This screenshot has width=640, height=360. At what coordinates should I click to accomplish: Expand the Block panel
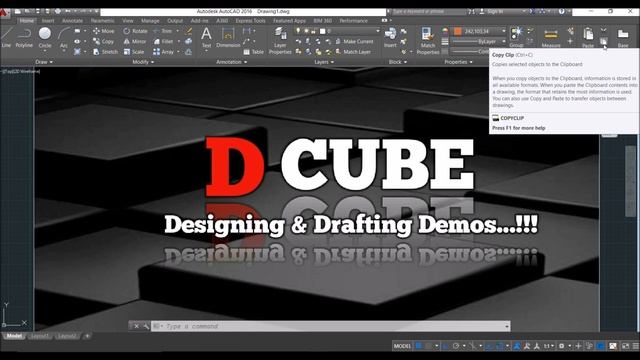point(398,62)
